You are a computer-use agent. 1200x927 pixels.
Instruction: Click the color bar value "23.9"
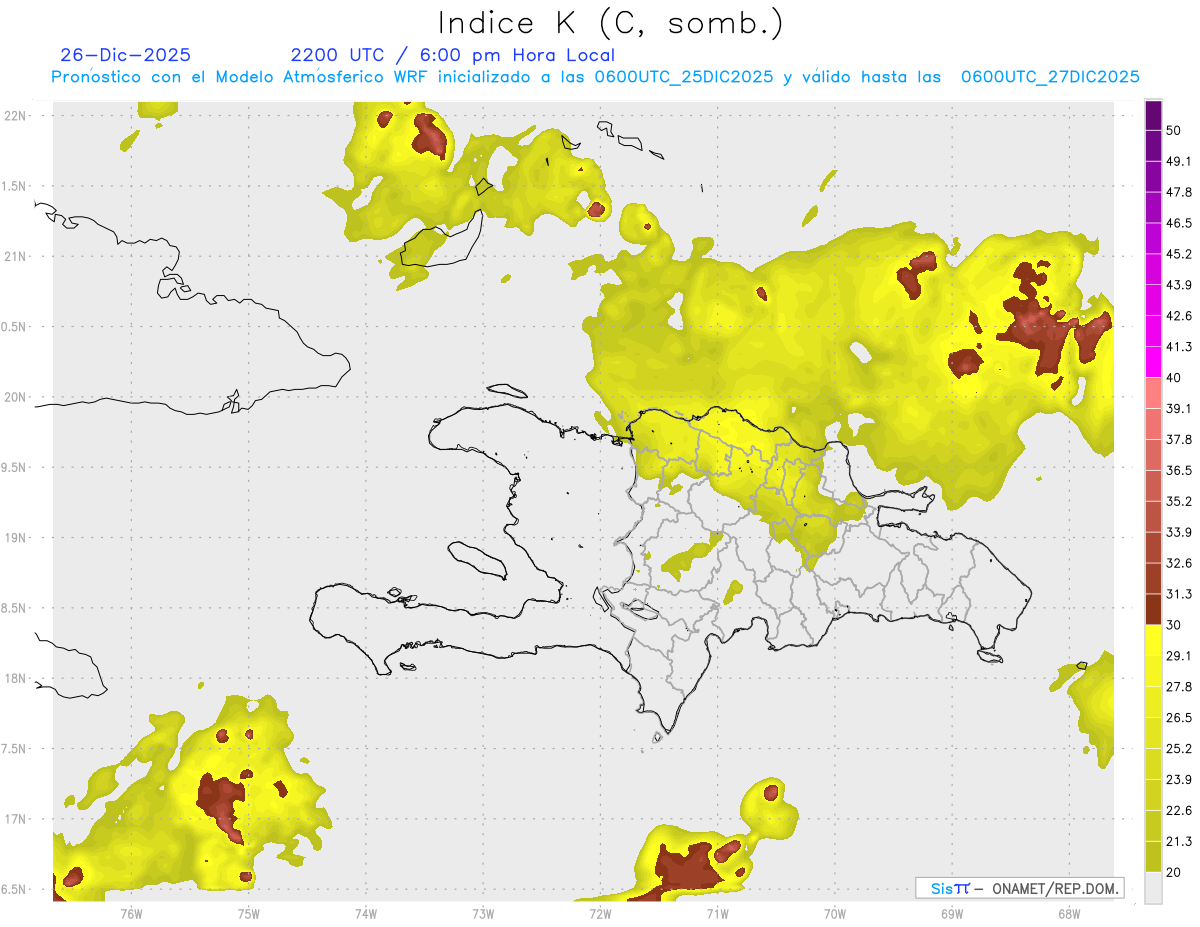pos(1178,780)
